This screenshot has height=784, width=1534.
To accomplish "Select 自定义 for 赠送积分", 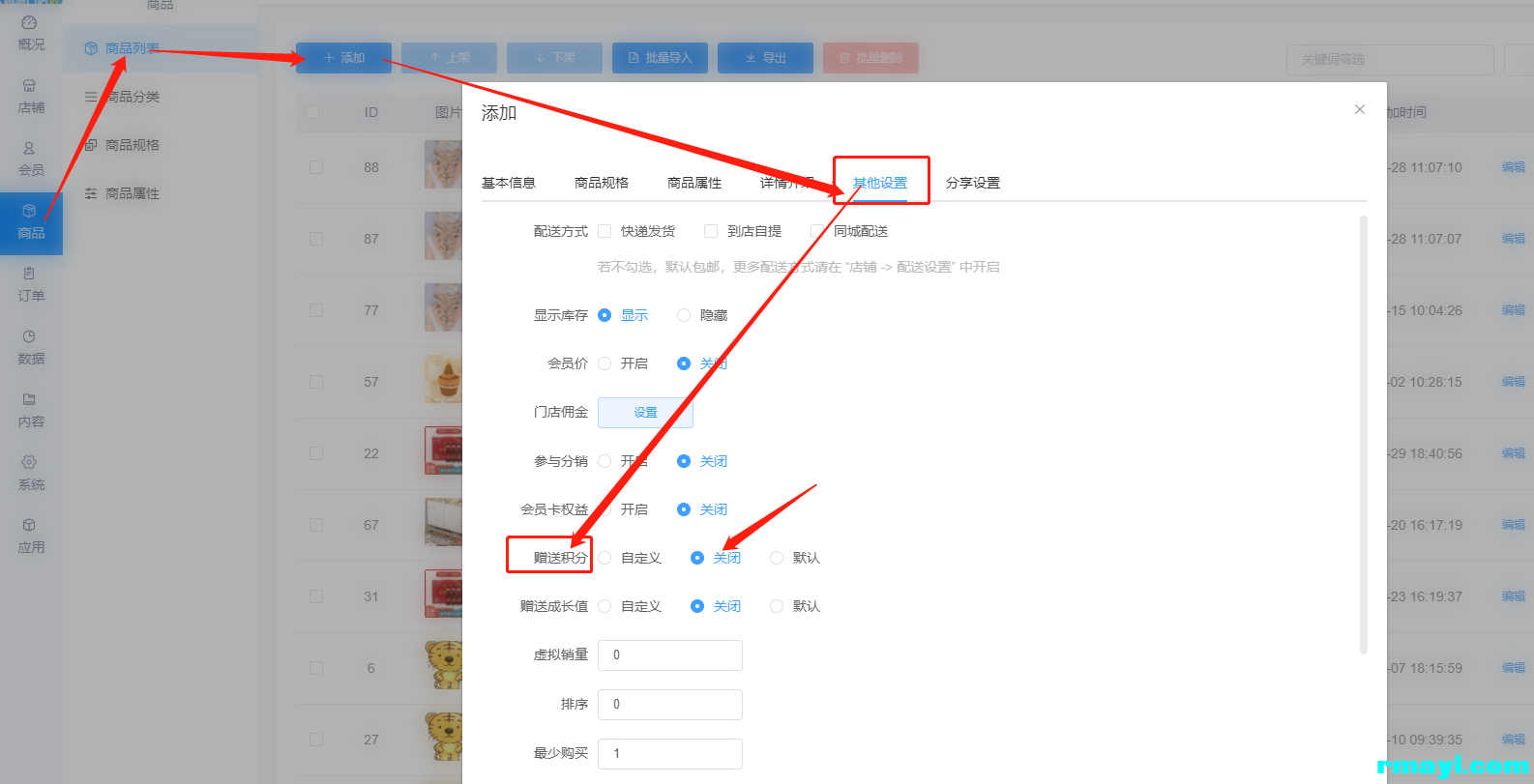I will pyautogui.click(x=605, y=558).
